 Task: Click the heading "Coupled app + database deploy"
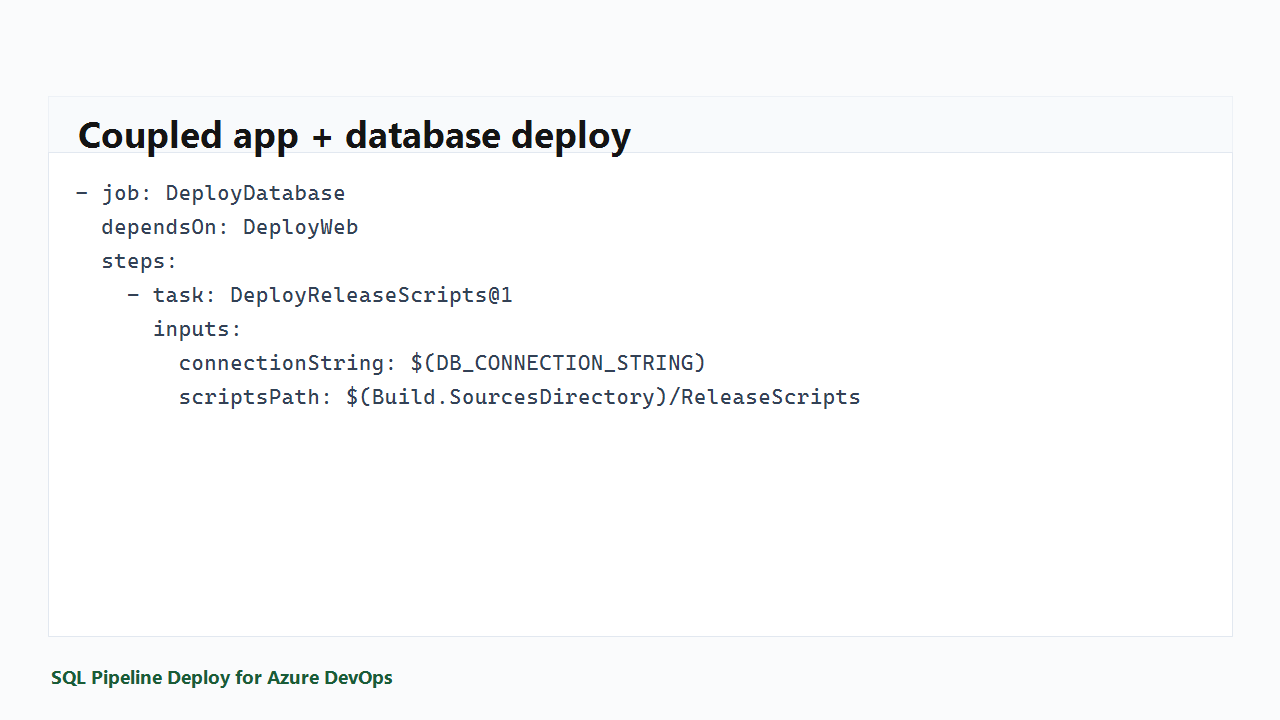354,135
